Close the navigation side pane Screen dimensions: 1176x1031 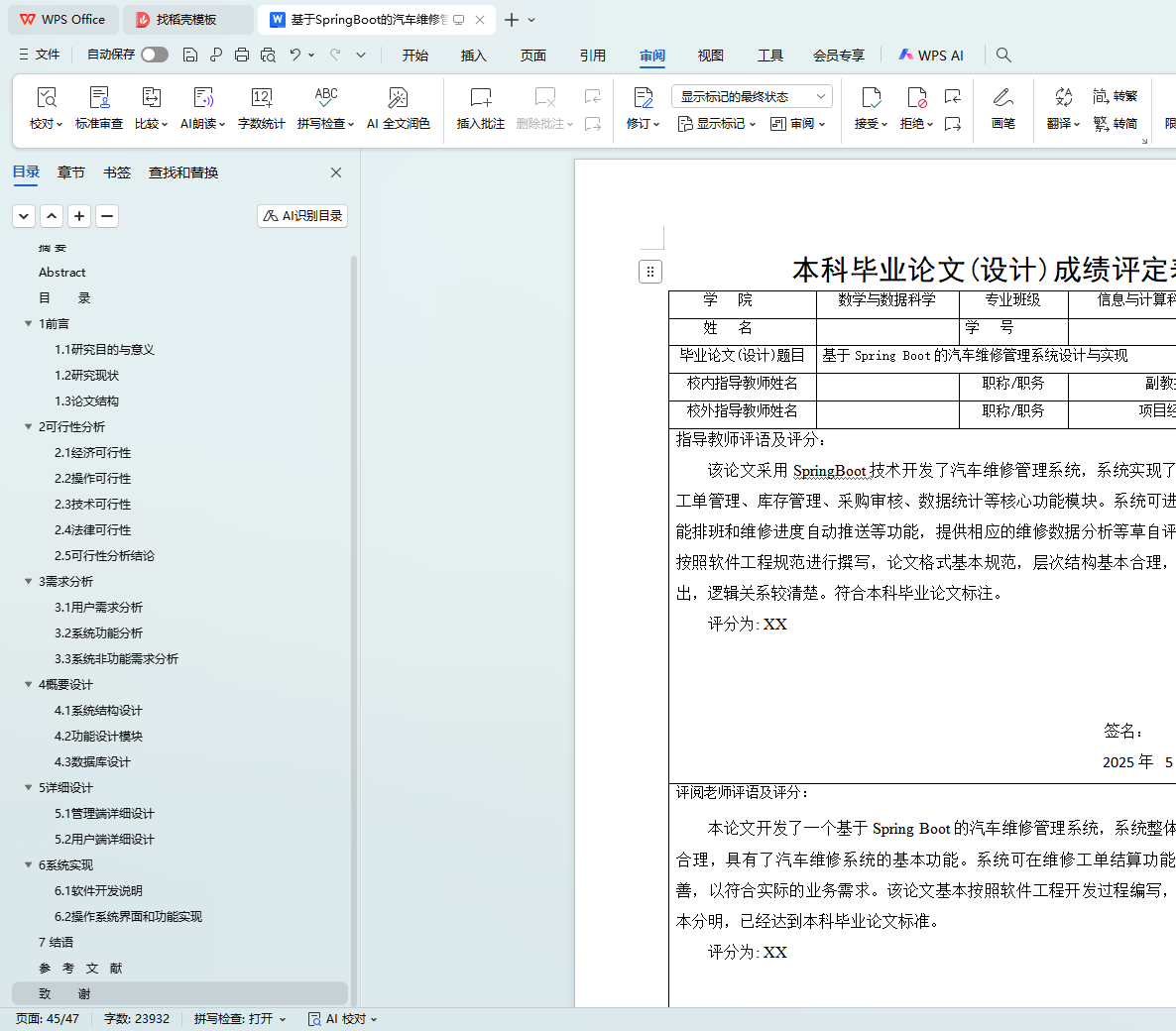point(336,172)
